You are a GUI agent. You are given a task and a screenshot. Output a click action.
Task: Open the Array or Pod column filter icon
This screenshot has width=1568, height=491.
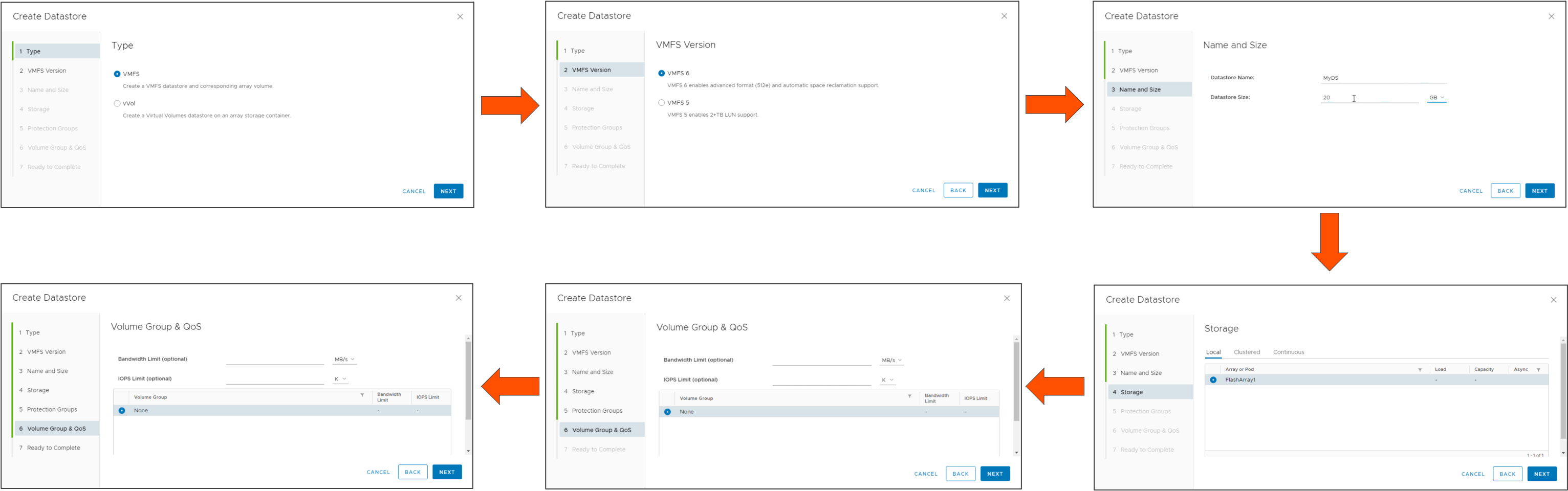1420,370
